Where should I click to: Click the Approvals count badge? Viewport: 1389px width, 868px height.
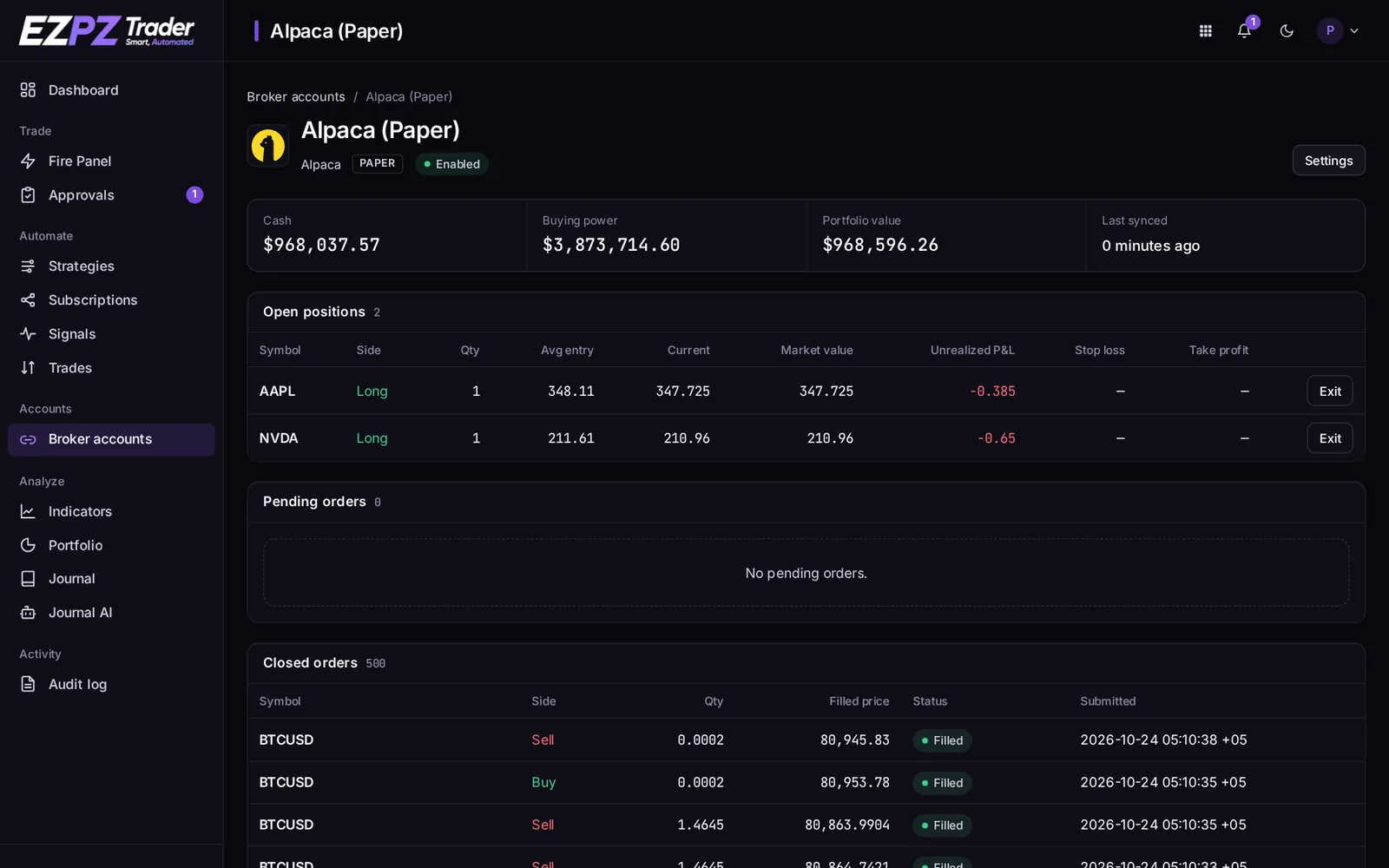click(x=194, y=194)
